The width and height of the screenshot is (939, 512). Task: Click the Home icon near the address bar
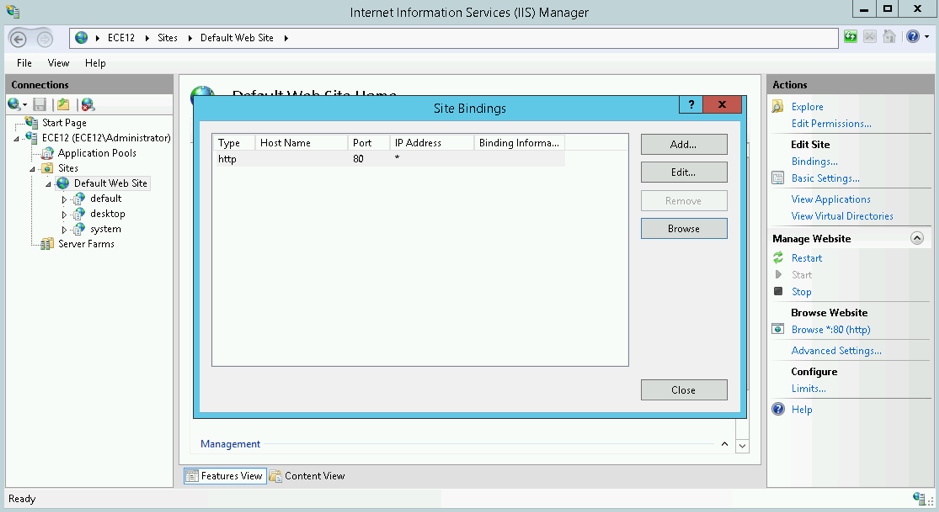coord(889,37)
